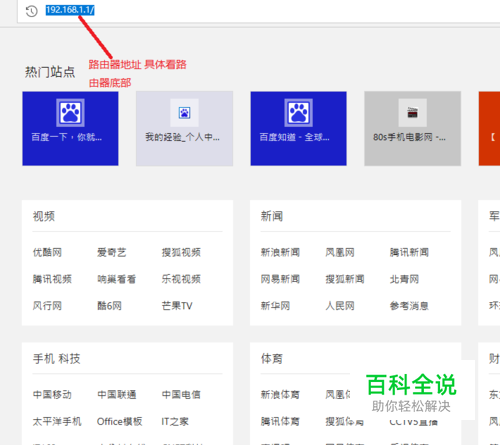
Task: Click the 体育 category heading
Action: coord(272,359)
